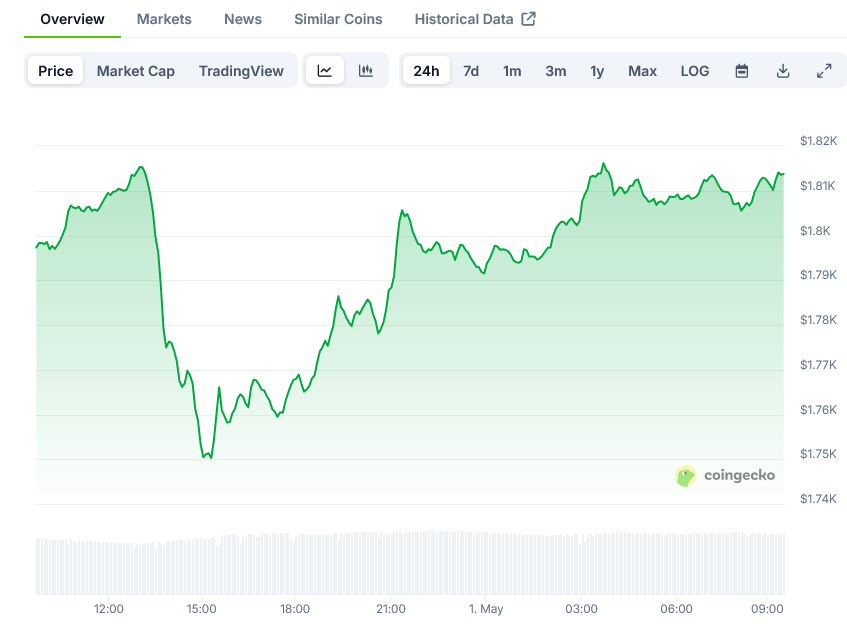
Task: Select the Price view button
Action: [55, 70]
